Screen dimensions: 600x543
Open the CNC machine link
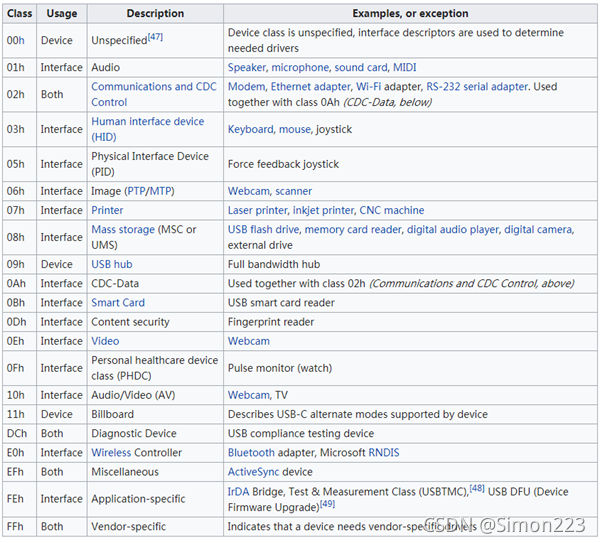[388, 210]
